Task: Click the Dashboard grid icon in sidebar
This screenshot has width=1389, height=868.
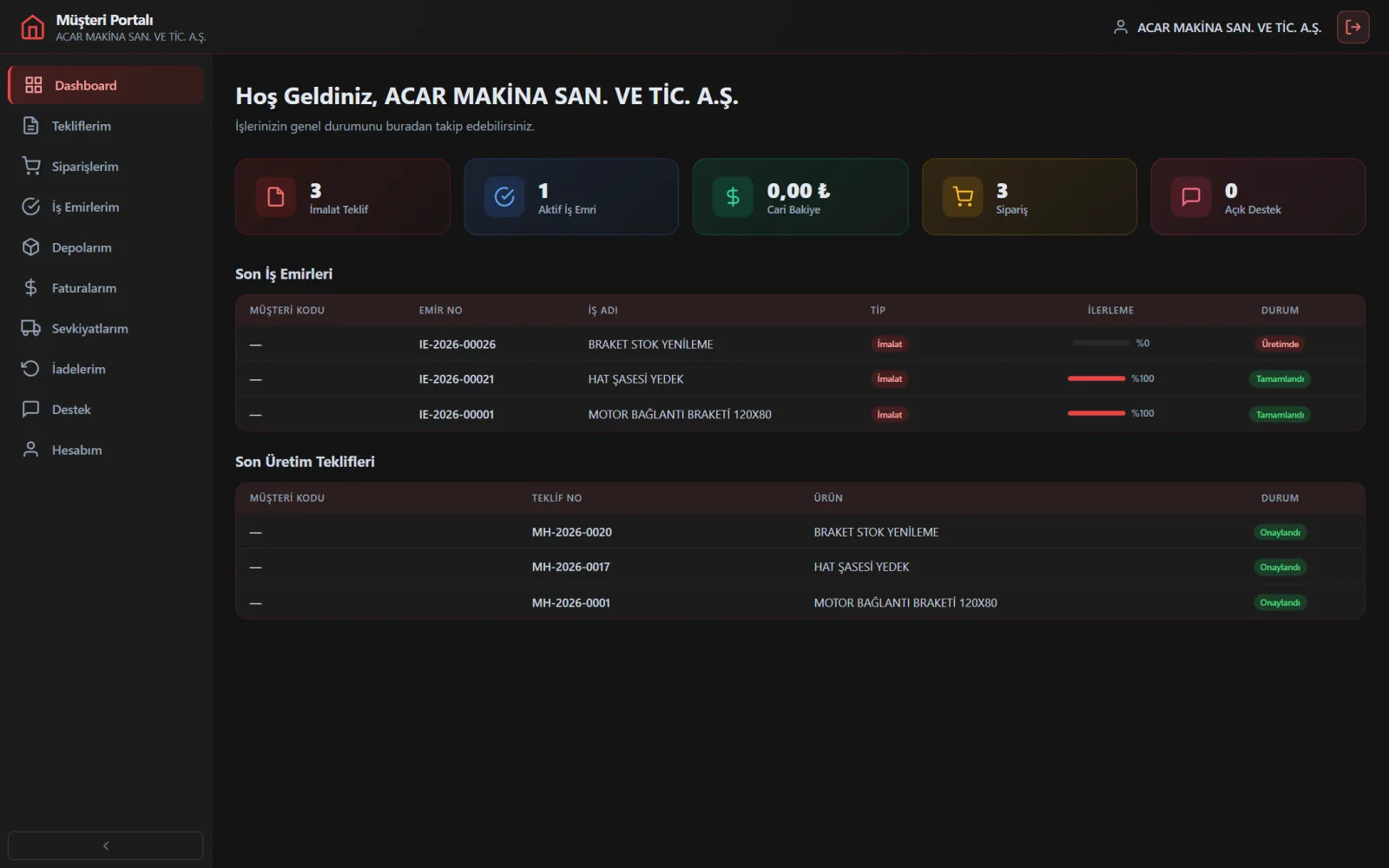Action: pos(33,85)
